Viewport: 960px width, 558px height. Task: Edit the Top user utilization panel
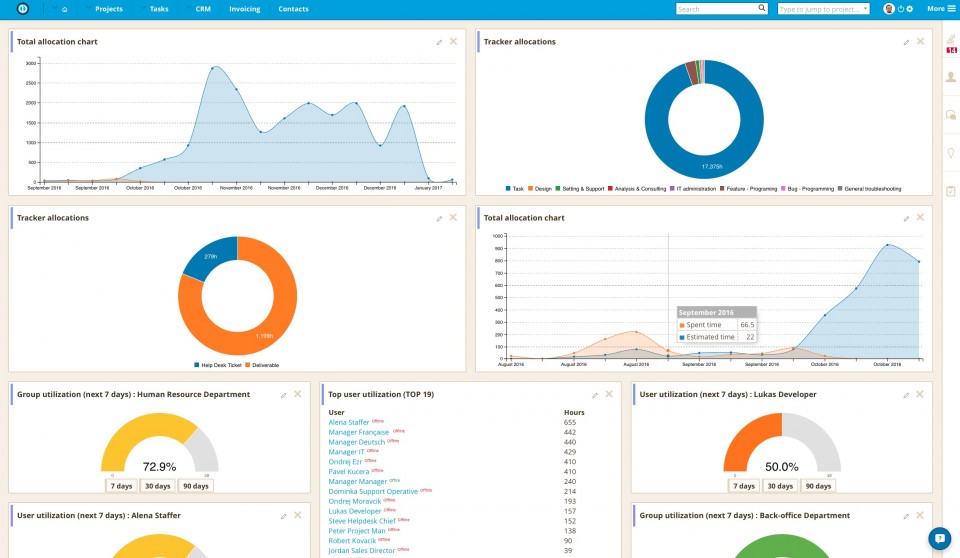click(x=594, y=395)
